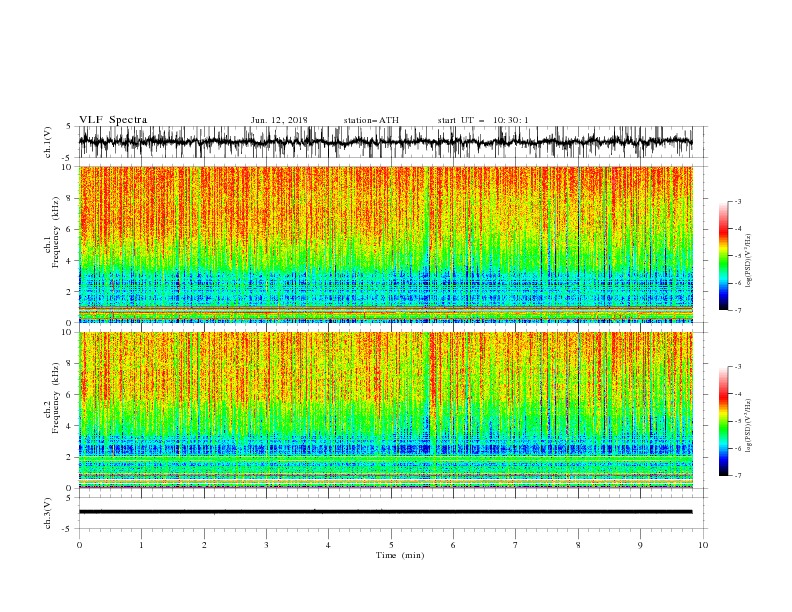Click tick label "6" on the Time axis

453,545
